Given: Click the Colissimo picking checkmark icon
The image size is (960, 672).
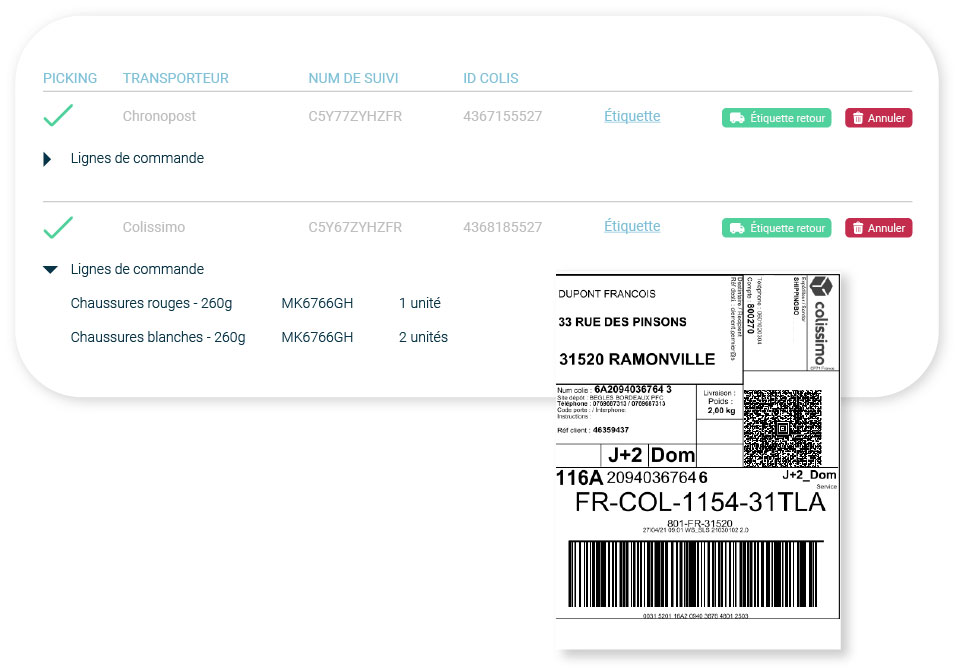Looking at the screenshot, I should click(58, 227).
